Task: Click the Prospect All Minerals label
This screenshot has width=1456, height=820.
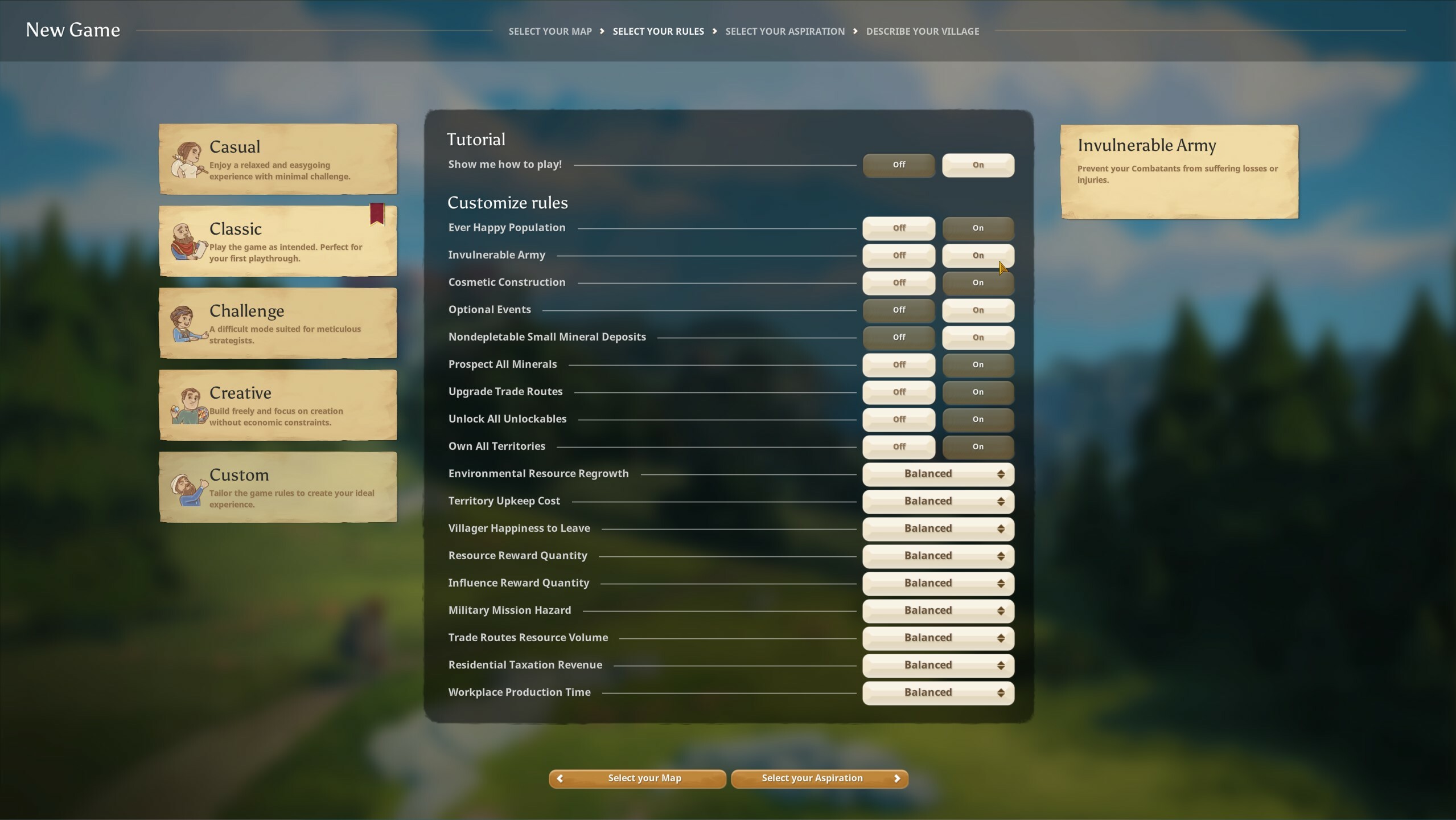Action: [503, 364]
